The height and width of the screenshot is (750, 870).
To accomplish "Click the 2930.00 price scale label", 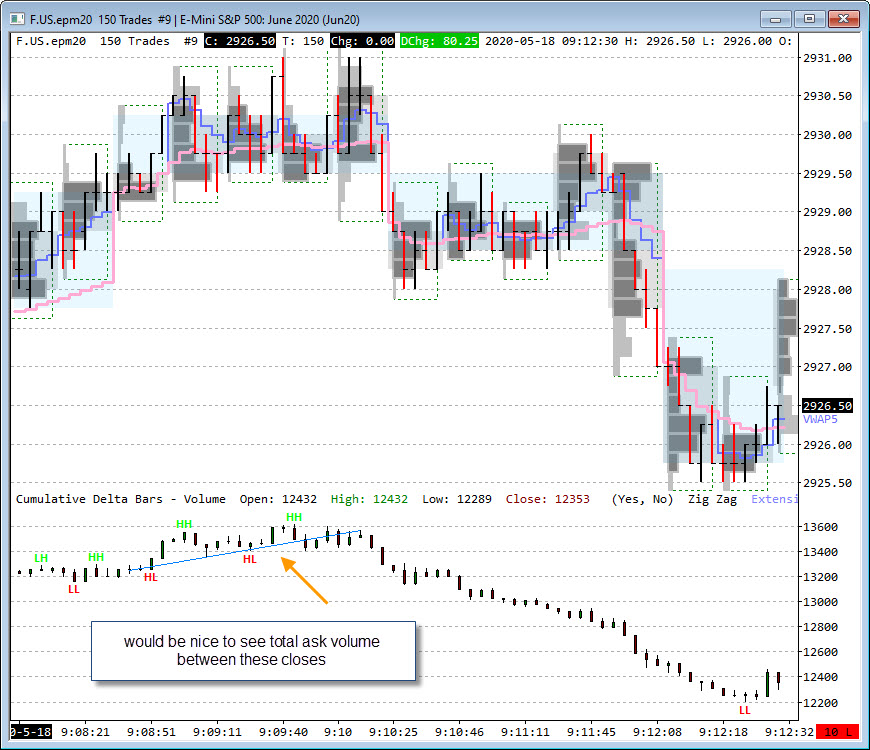I will pos(827,135).
